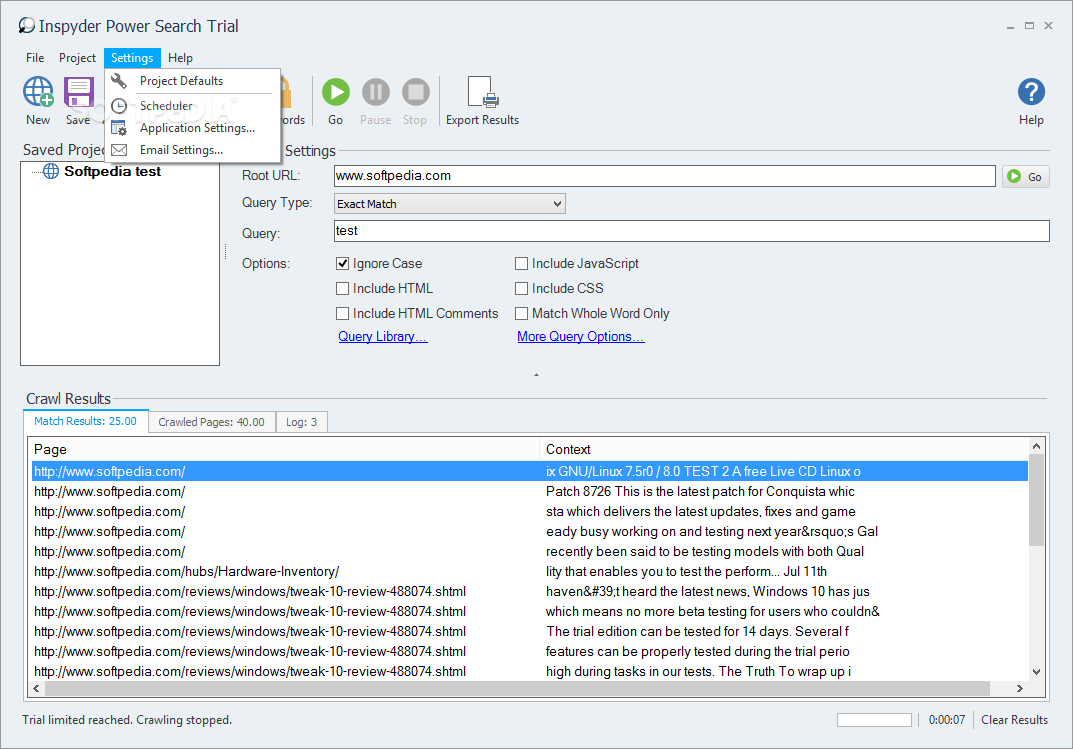Select row 'which means no more beta testing'
1073x749 pixels.
coord(530,612)
